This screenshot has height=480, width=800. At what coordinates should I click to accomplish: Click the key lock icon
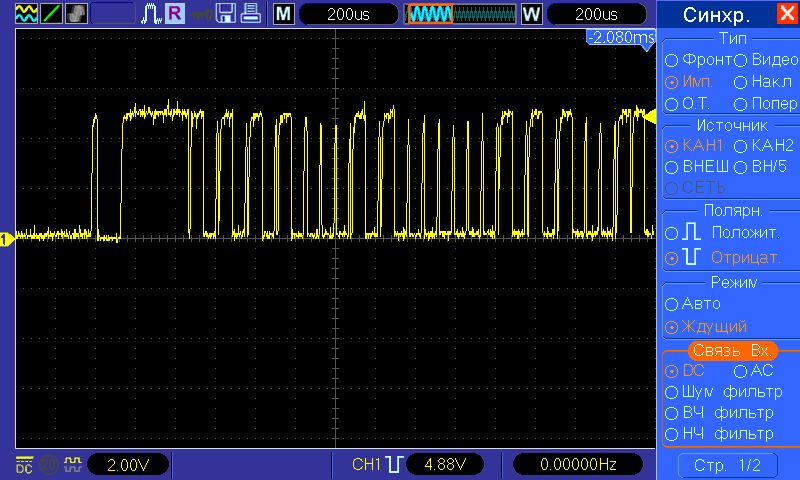point(202,15)
